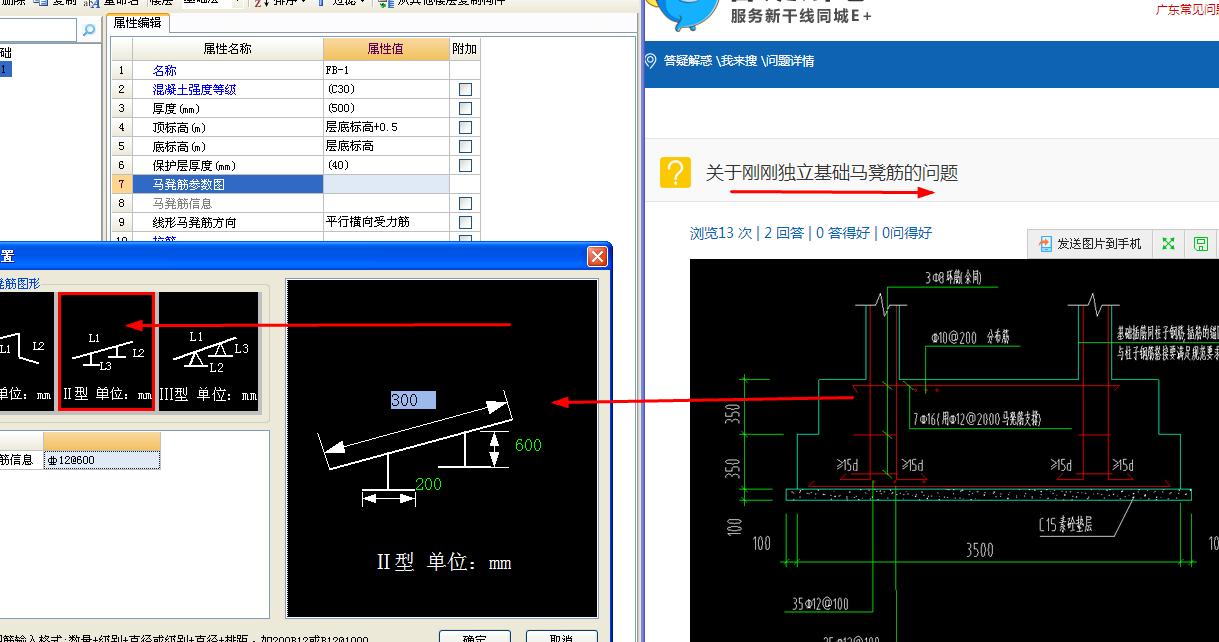
Task: Click the 发送图片到手机 button
Action: [x=1091, y=243]
